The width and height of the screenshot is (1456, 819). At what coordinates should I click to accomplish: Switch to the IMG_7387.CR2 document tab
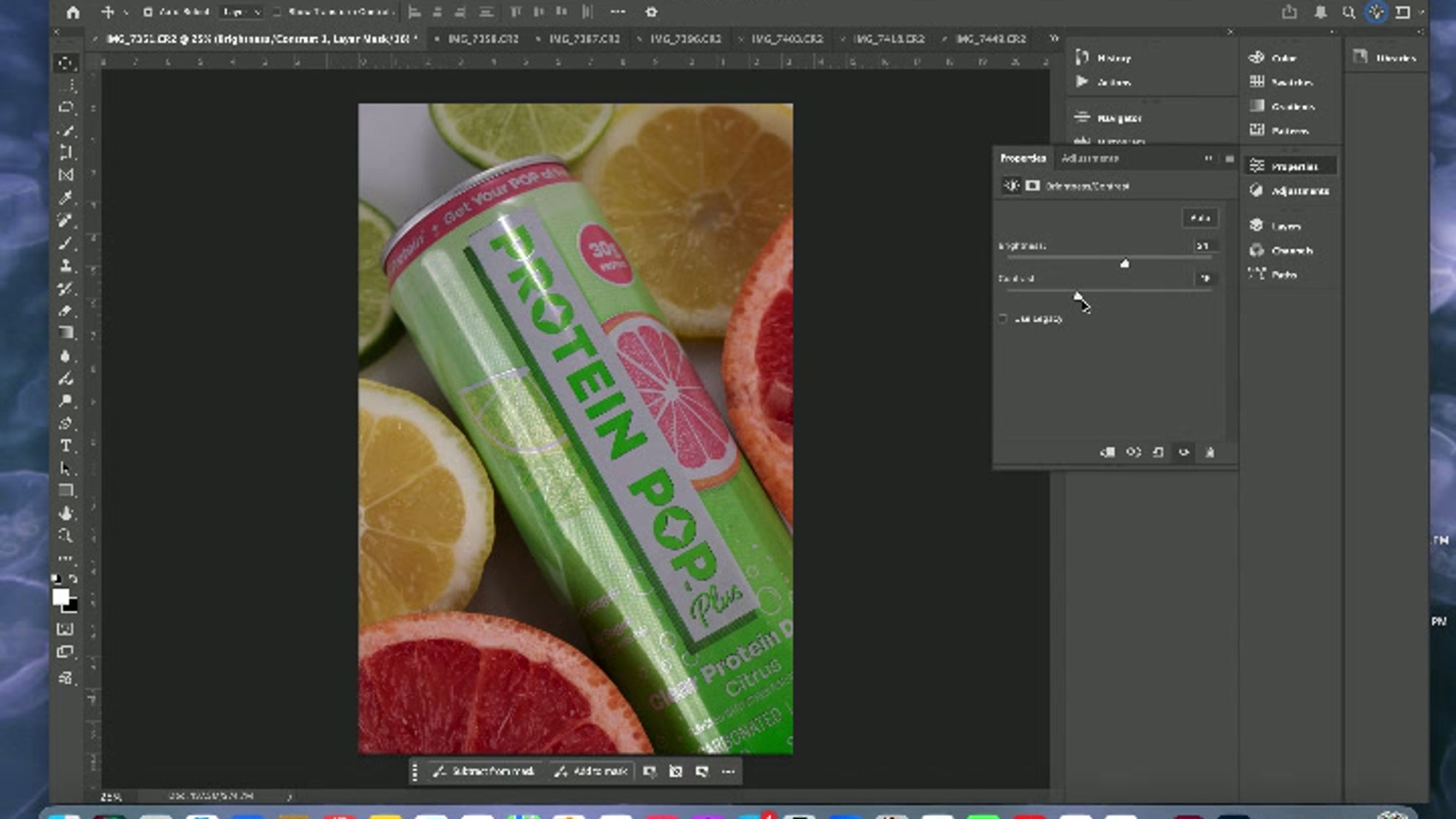[584, 38]
